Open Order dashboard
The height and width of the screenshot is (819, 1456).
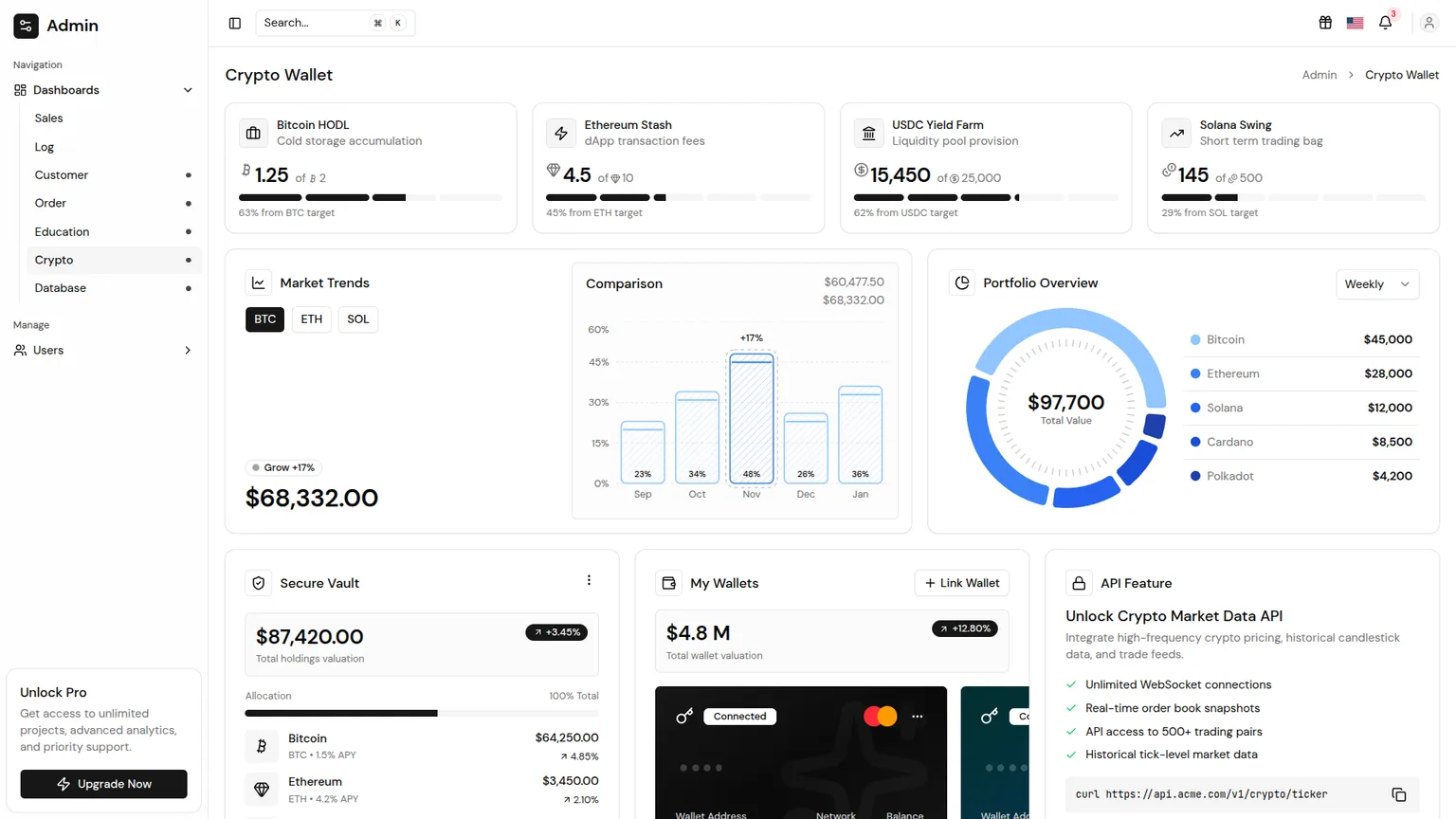[x=114, y=203]
